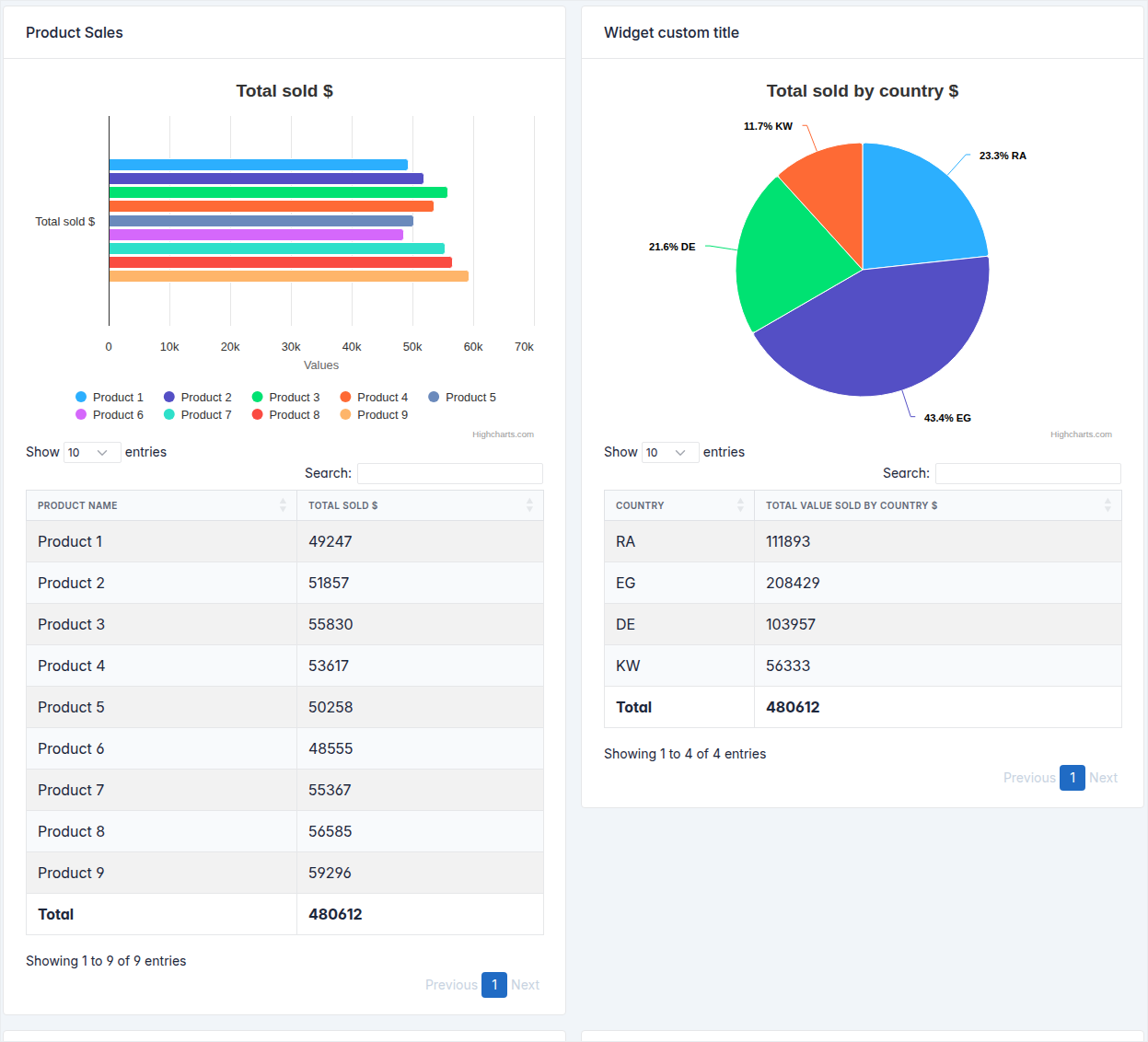This screenshot has width=1148, height=1042.
Task: Select page 1 in Product Sales pagination
Action: click(494, 985)
